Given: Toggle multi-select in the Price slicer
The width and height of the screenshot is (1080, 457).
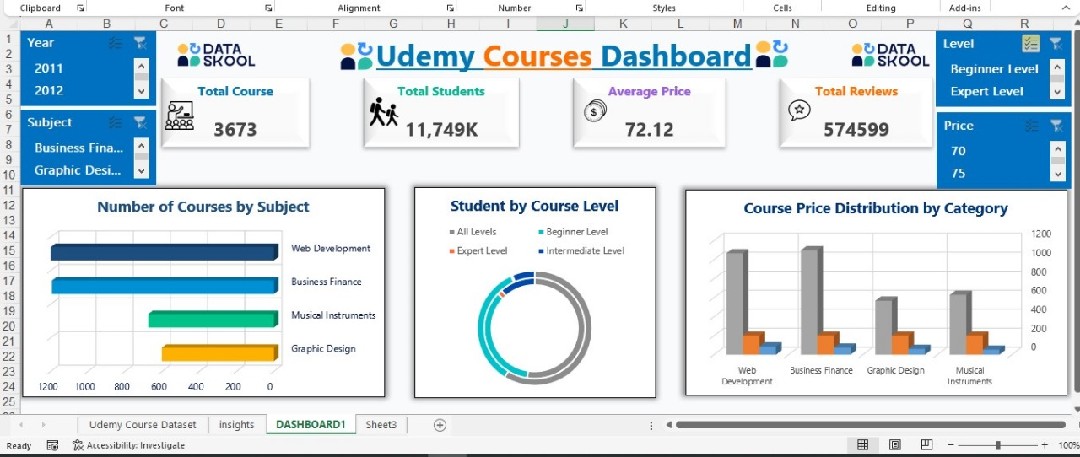Looking at the screenshot, I should (1031, 125).
